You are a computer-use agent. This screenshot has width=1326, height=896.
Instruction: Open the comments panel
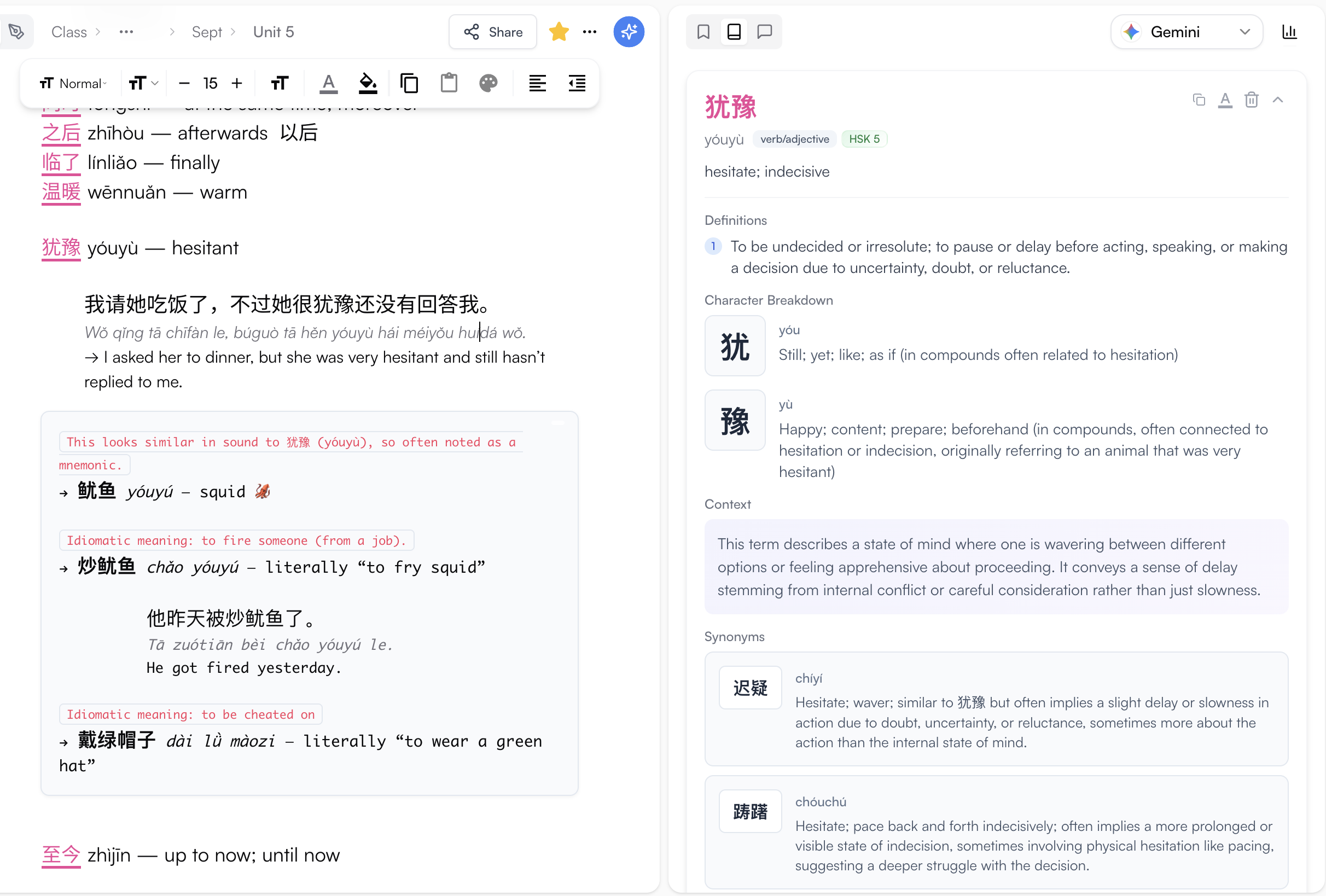click(x=765, y=31)
